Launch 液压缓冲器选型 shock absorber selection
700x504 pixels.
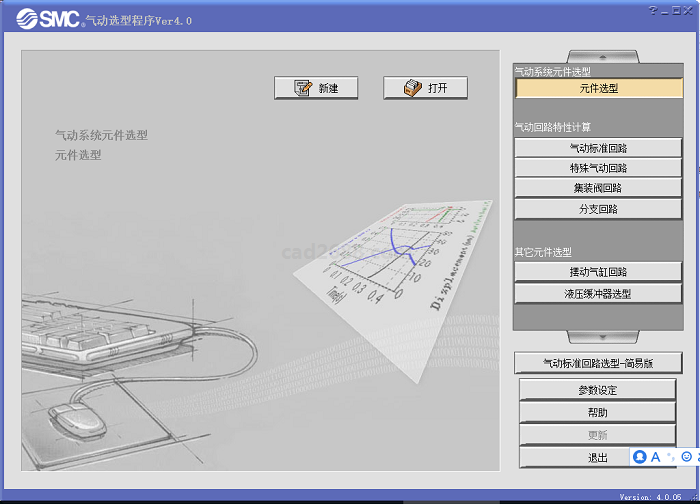pos(599,294)
